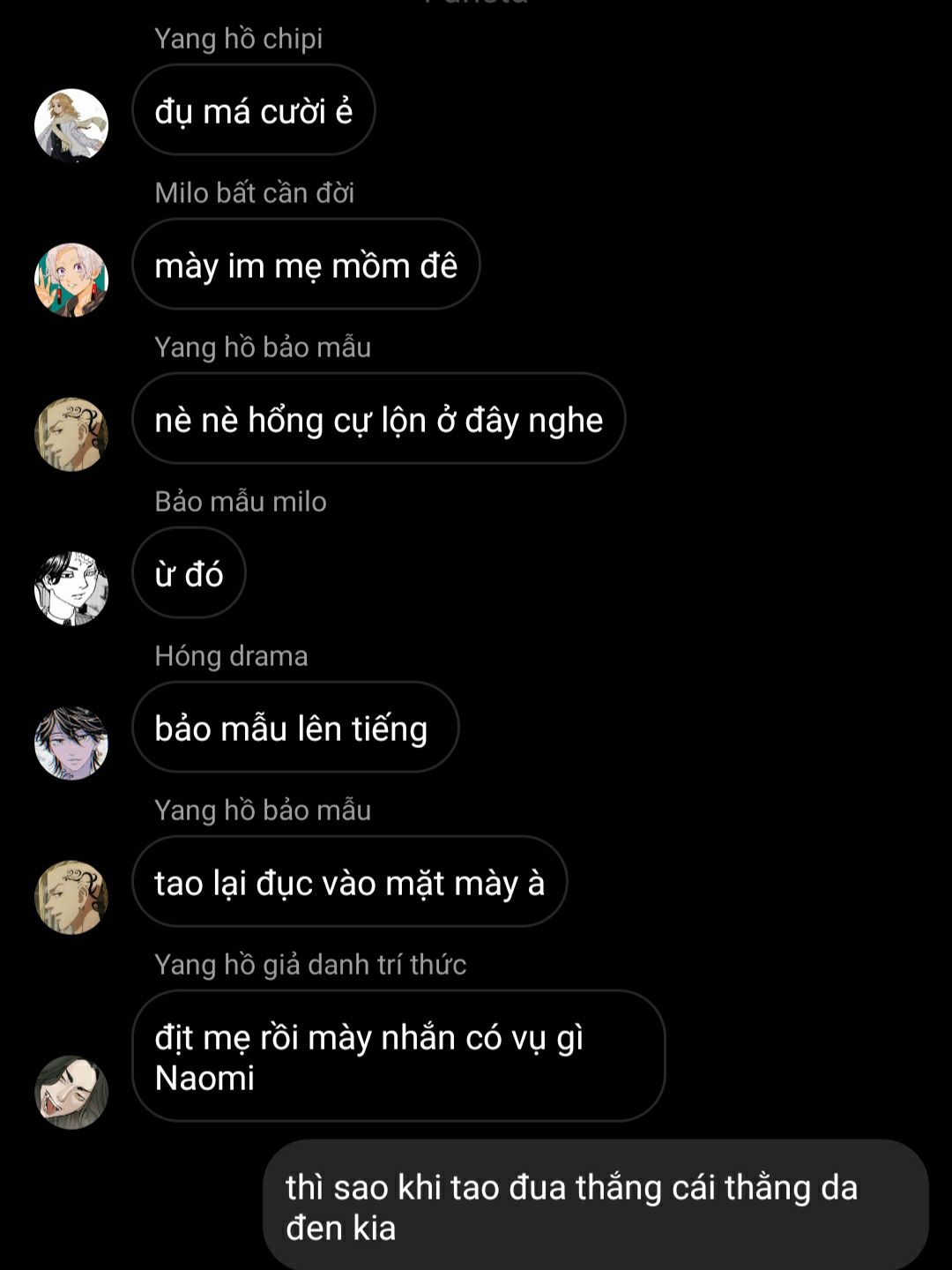Image resolution: width=952 pixels, height=1270 pixels.
Task: Click the name 'Yang hồ giả danh trí thức'
Action: point(310,965)
